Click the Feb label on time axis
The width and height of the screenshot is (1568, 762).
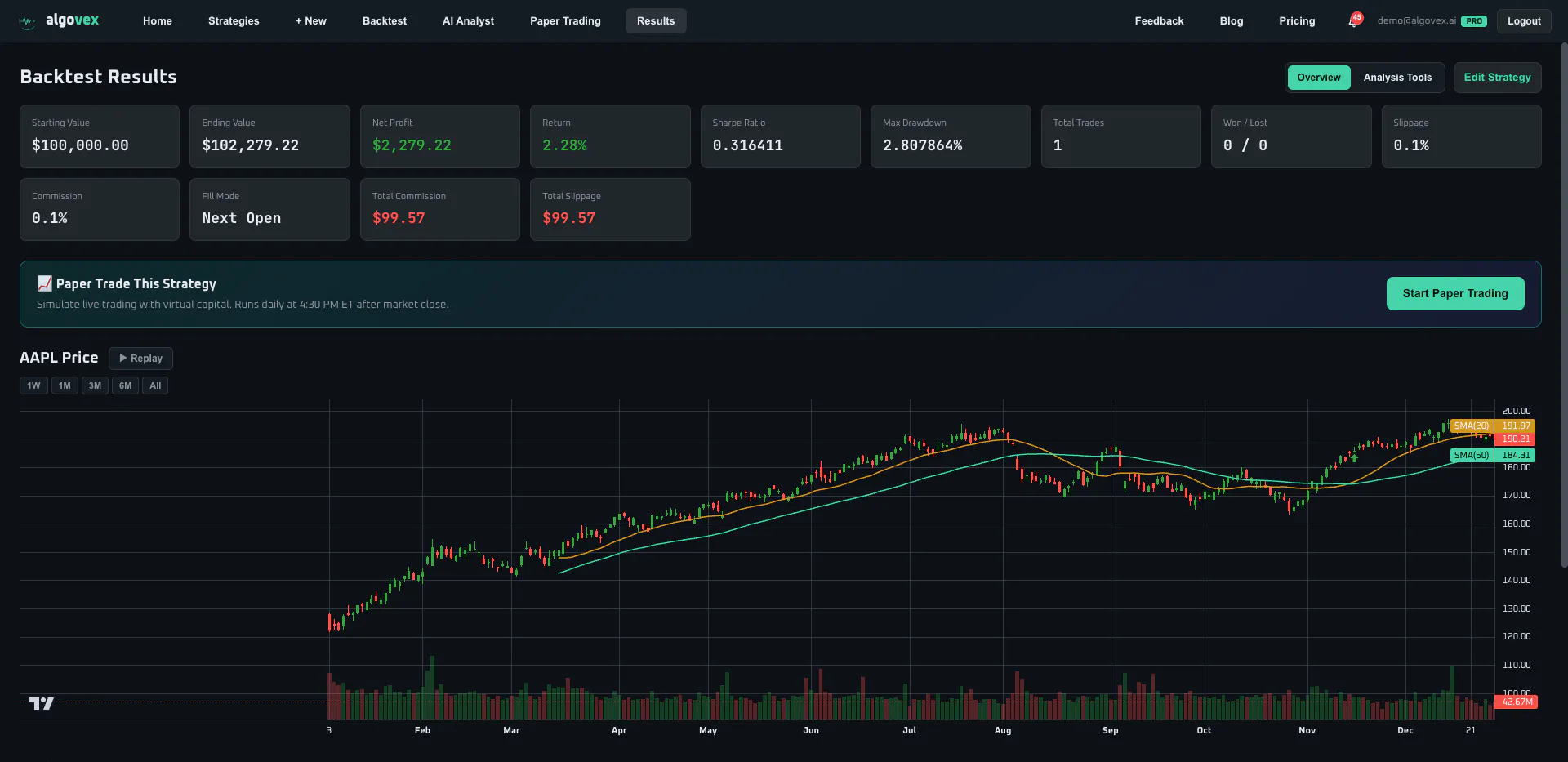422,730
